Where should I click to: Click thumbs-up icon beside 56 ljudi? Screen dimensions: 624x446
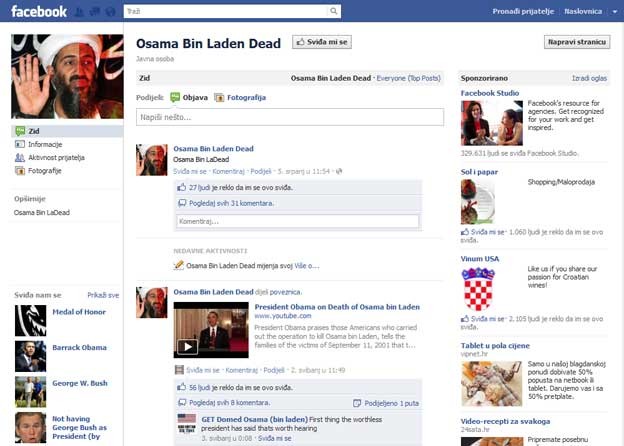click(181, 387)
